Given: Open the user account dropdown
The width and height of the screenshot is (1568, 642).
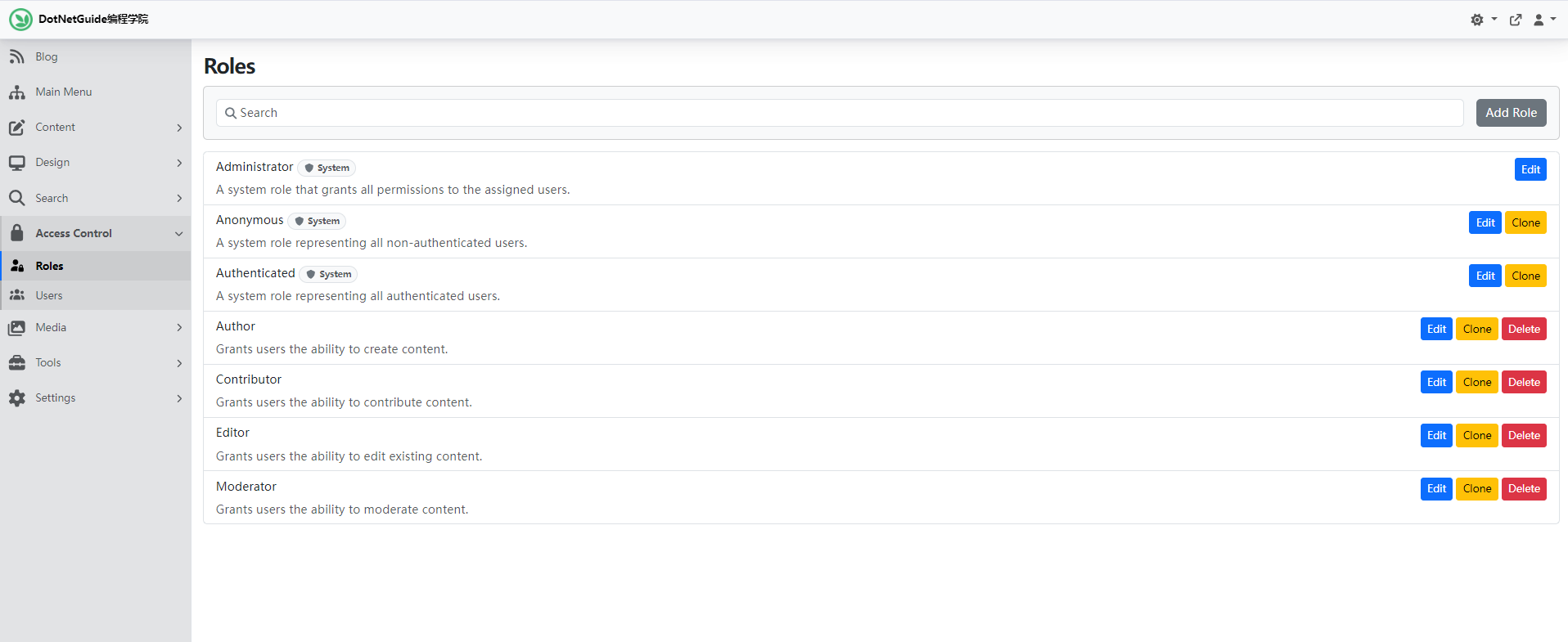Looking at the screenshot, I should point(1543,20).
